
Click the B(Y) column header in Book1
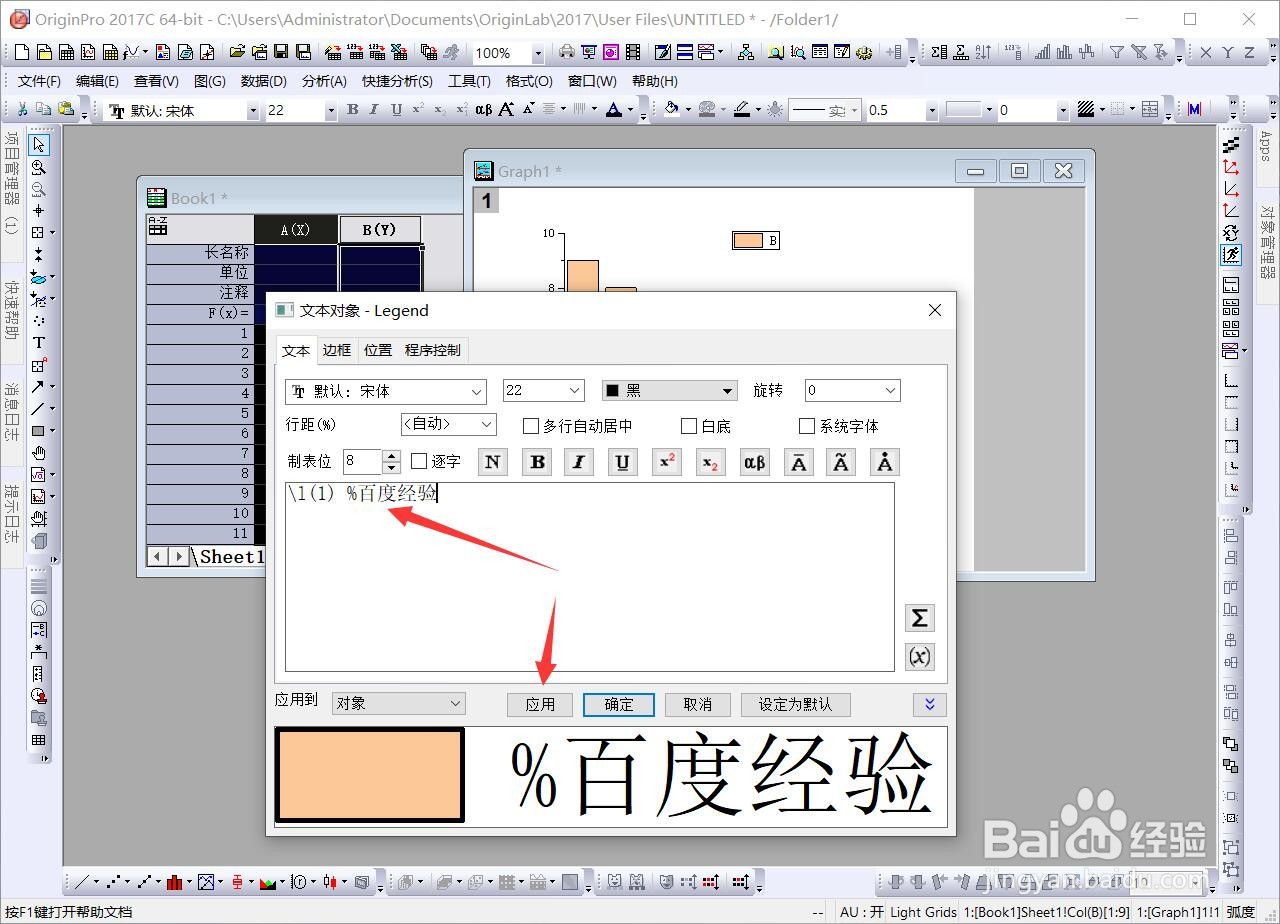(x=380, y=229)
